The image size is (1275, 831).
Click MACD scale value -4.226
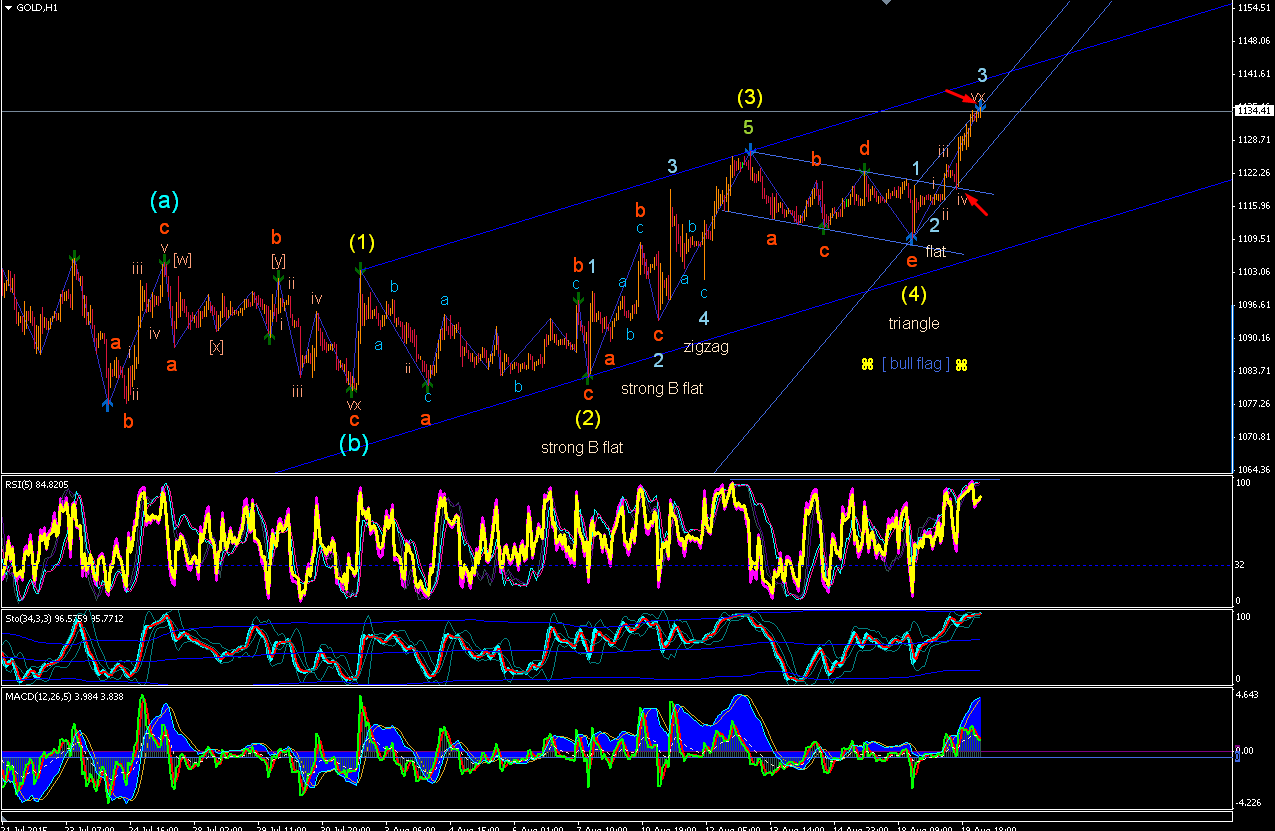pyautogui.click(x=1247, y=802)
